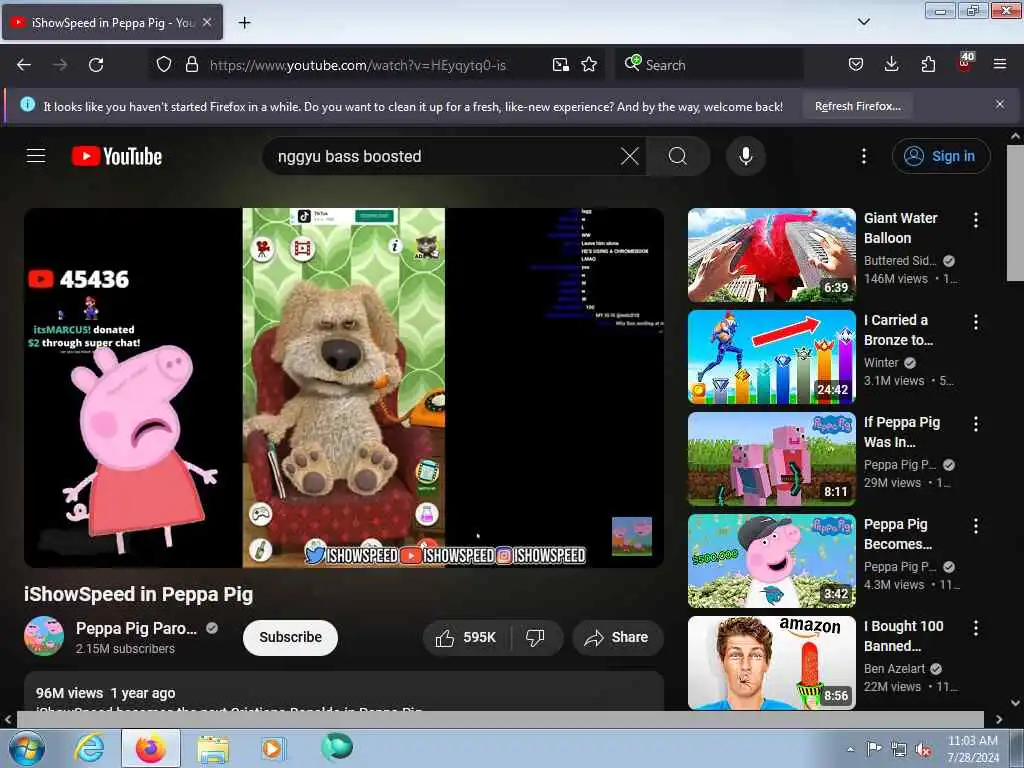Open Windows Explorer folder in the taskbar
The width and height of the screenshot is (1024, 768).
213,749
